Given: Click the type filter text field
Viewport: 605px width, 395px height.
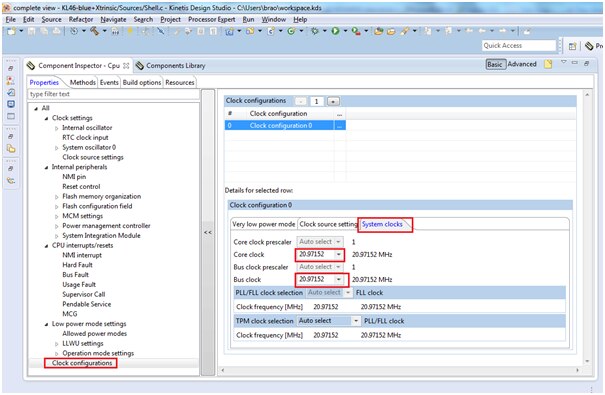Looking at the screenshot, I should point(113,94).
